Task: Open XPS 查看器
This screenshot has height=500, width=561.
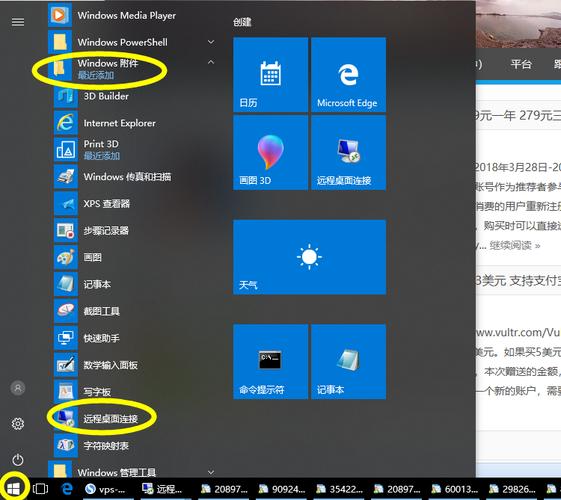Action: click(x=136, y=204)
